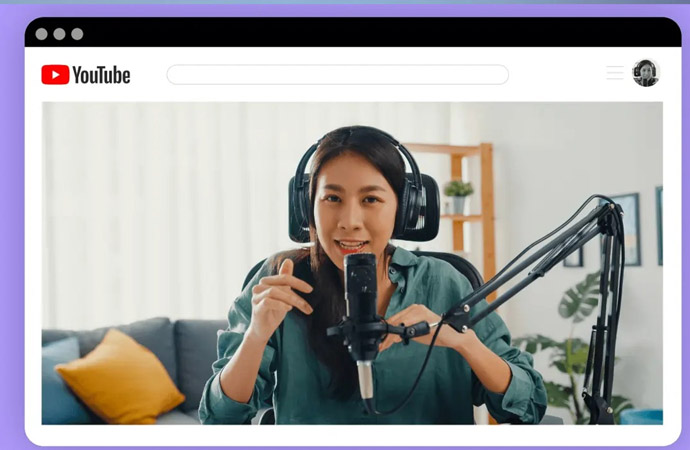Screen dimensions: 690x450
Task: Click inside the YouTube search bar
Action: click(x=337, y=75)
